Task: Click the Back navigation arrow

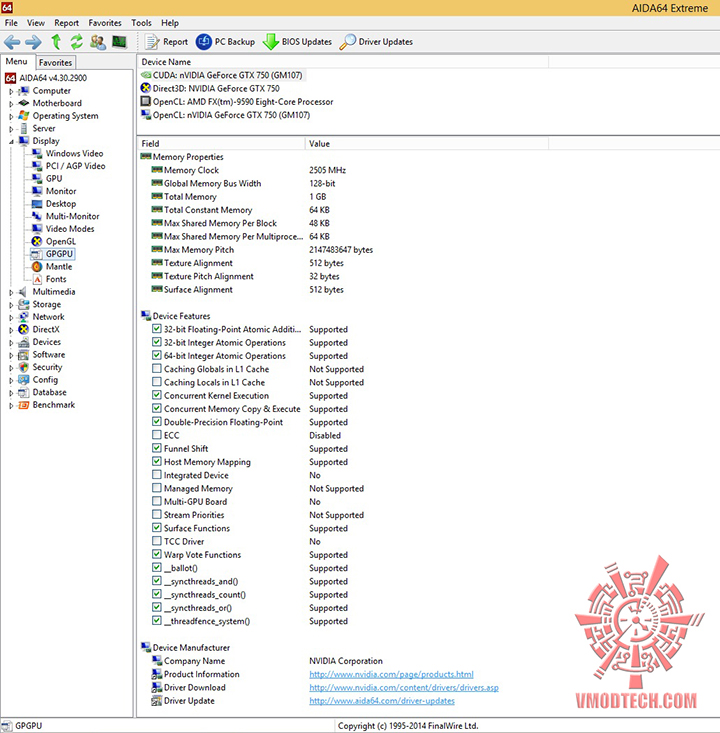Action: click(12, 42)
